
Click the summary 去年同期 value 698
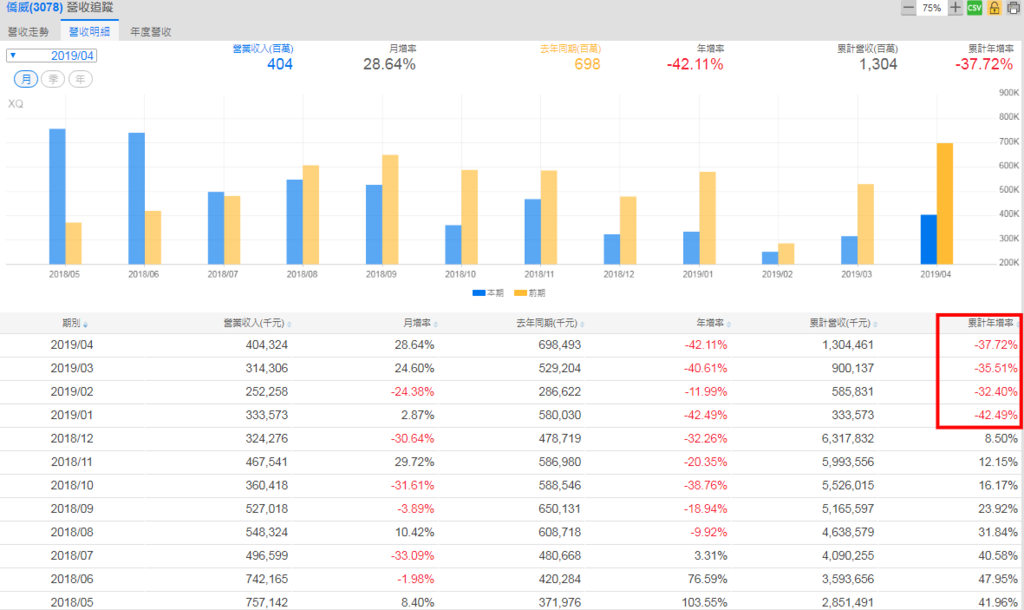click(x=587, y=64)
